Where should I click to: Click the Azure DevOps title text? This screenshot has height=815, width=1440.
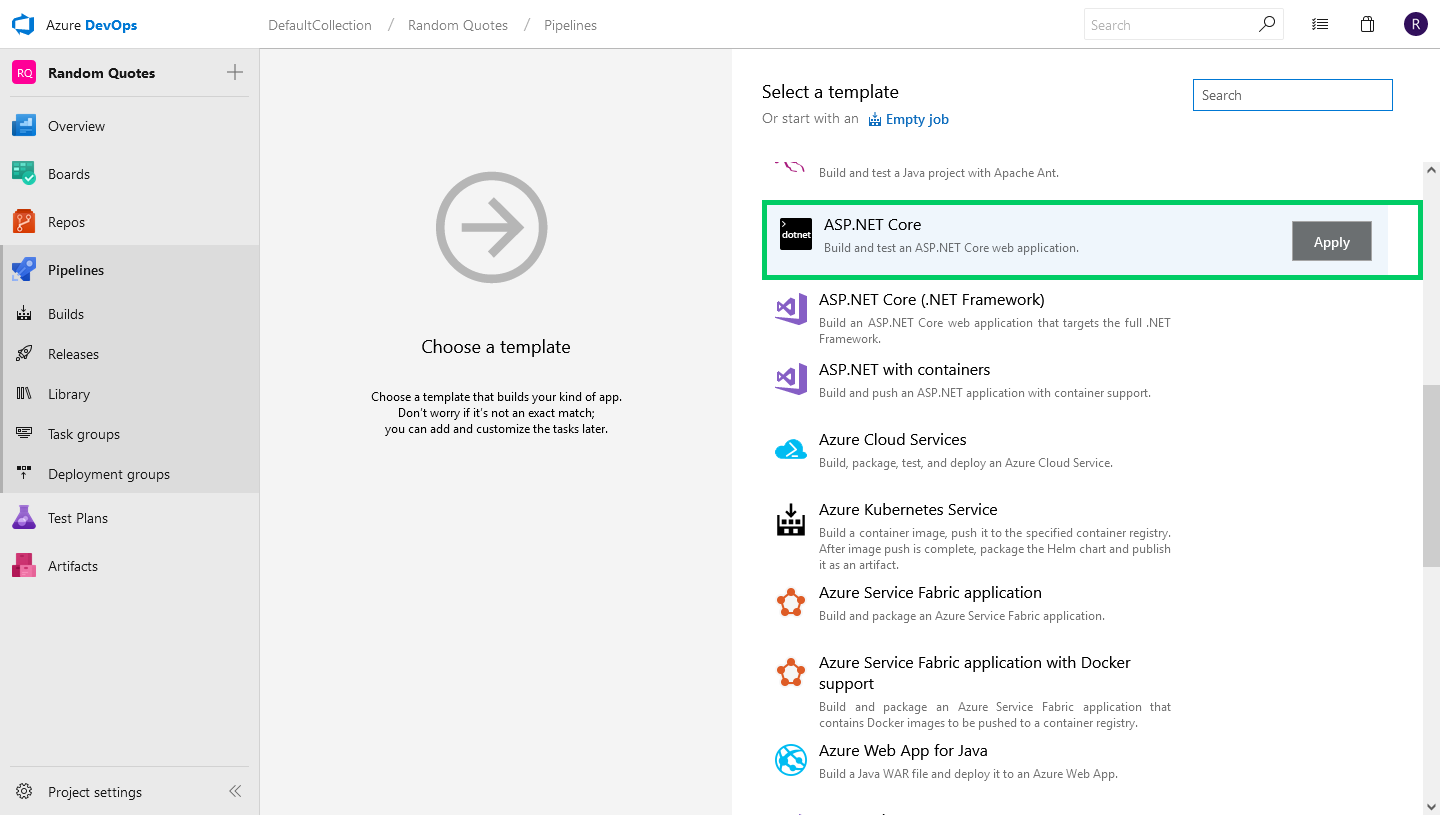92,25
